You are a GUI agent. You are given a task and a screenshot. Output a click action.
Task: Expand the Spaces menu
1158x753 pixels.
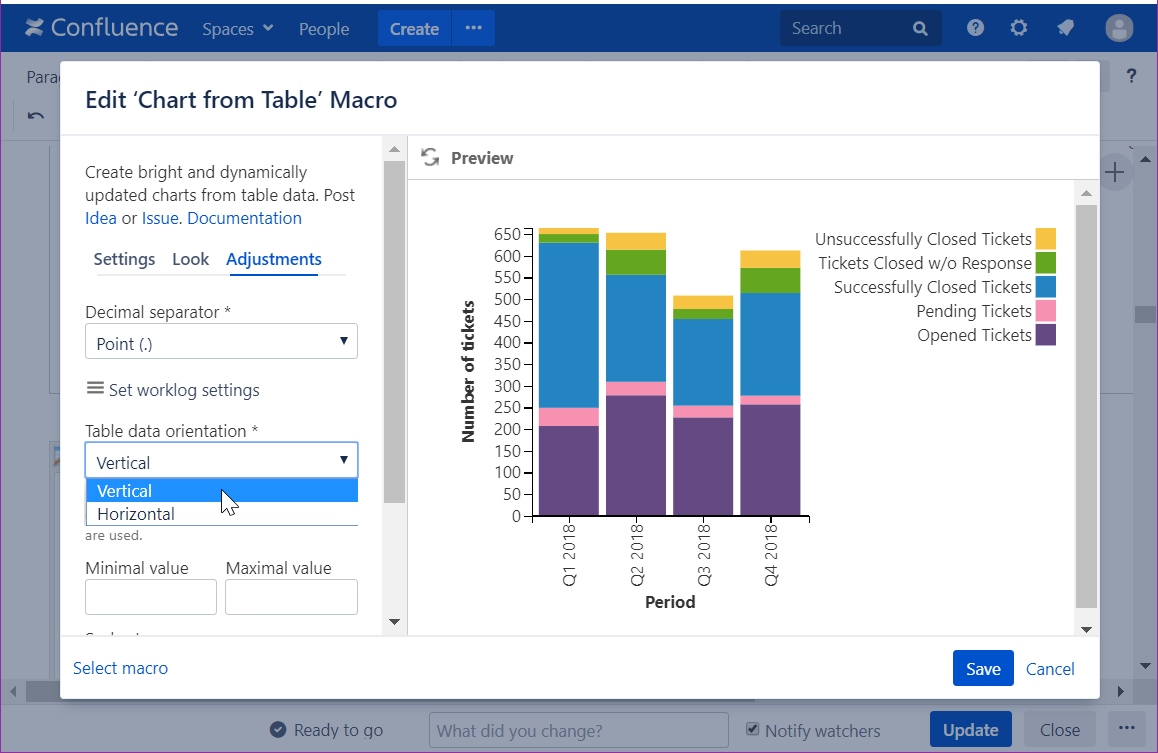237,29
